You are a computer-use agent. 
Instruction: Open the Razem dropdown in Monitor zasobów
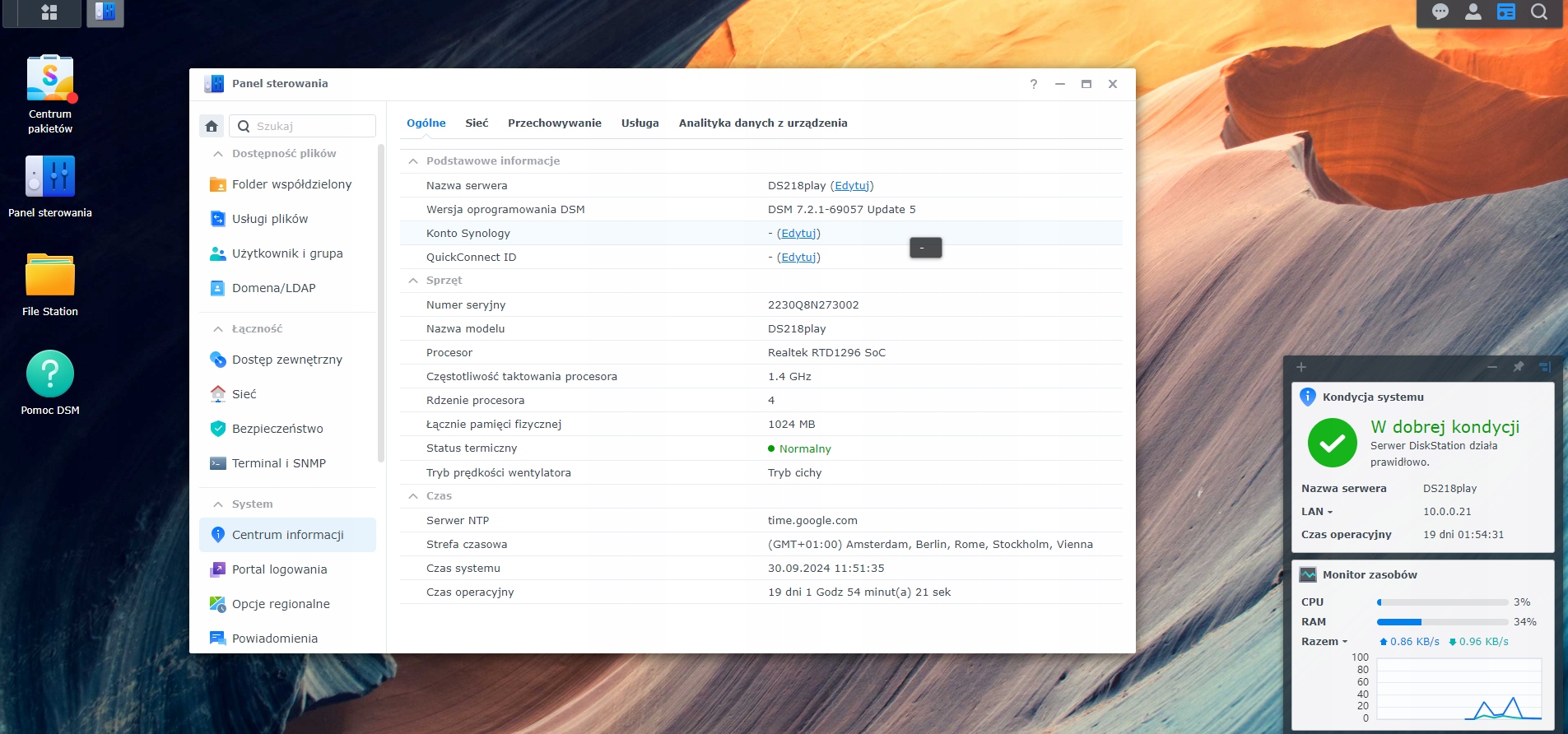[1324, 642]
